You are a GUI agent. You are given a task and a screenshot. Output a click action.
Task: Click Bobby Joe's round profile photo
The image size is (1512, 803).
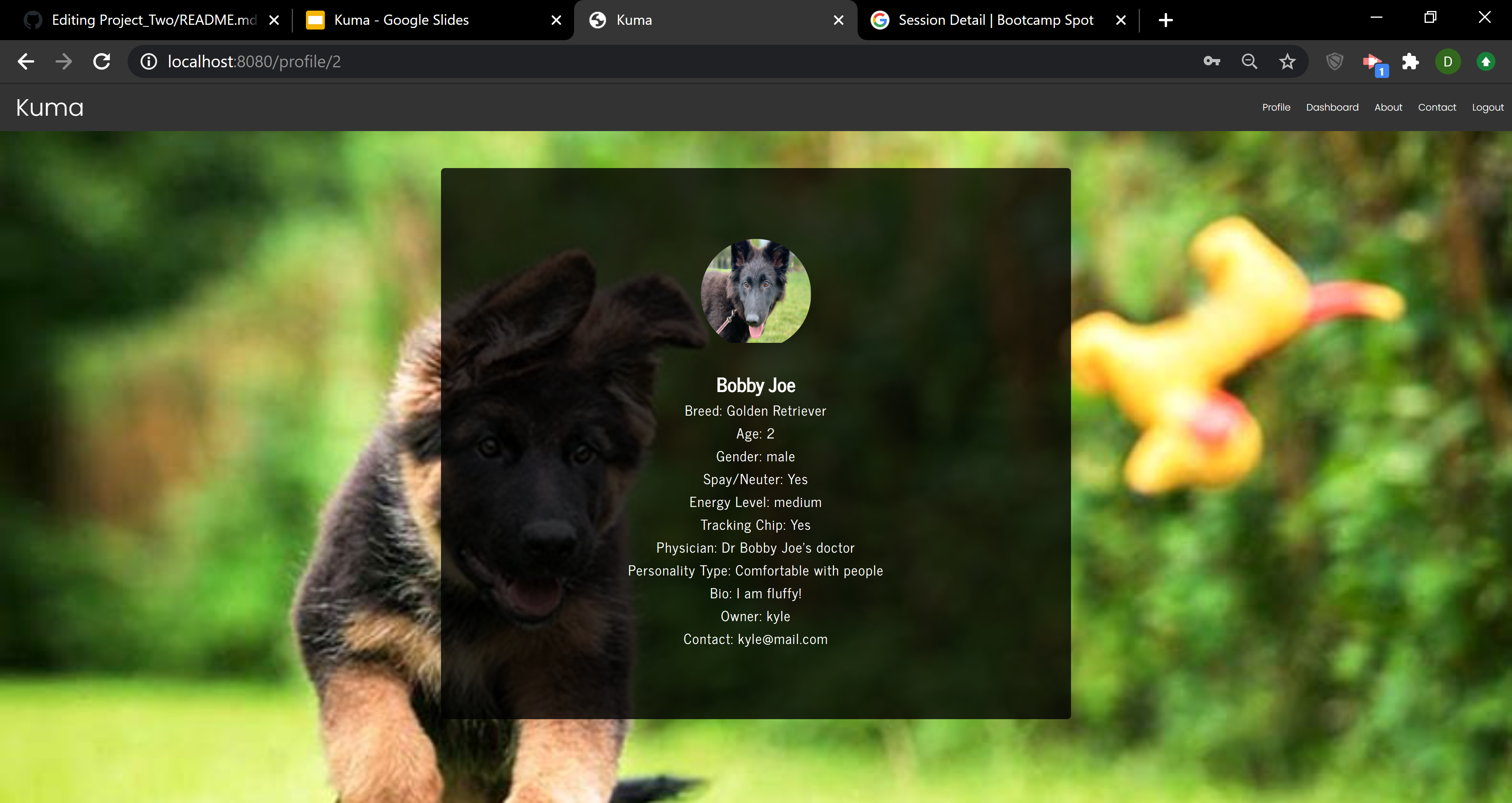click(x=756, y=290)
